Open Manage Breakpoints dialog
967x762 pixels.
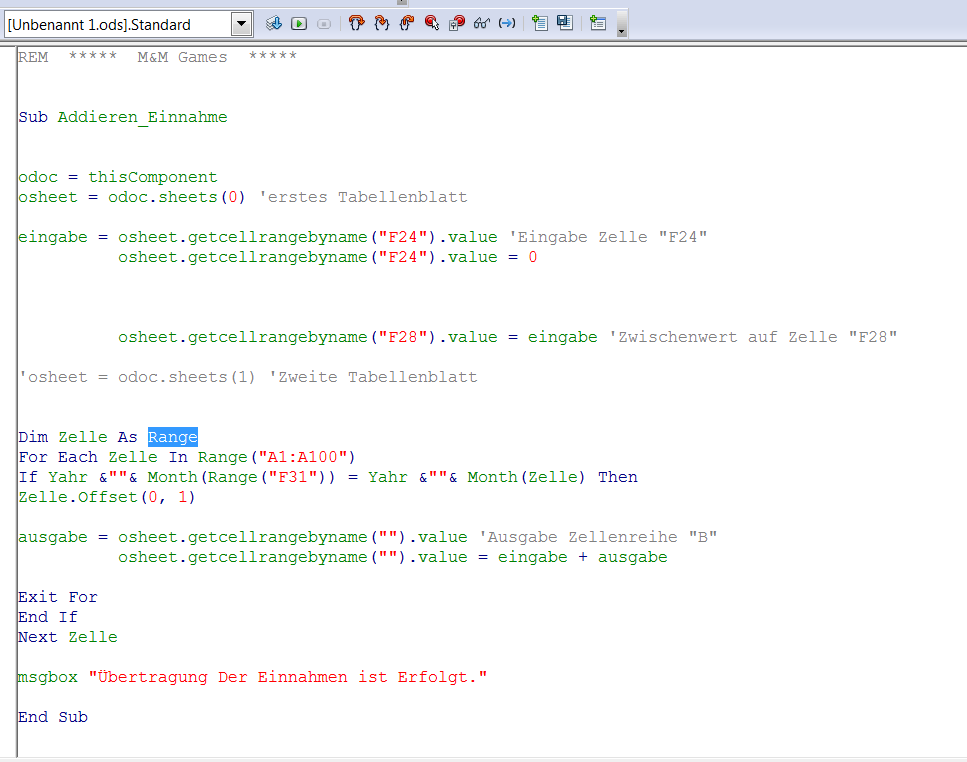click(x=456, y=23)
